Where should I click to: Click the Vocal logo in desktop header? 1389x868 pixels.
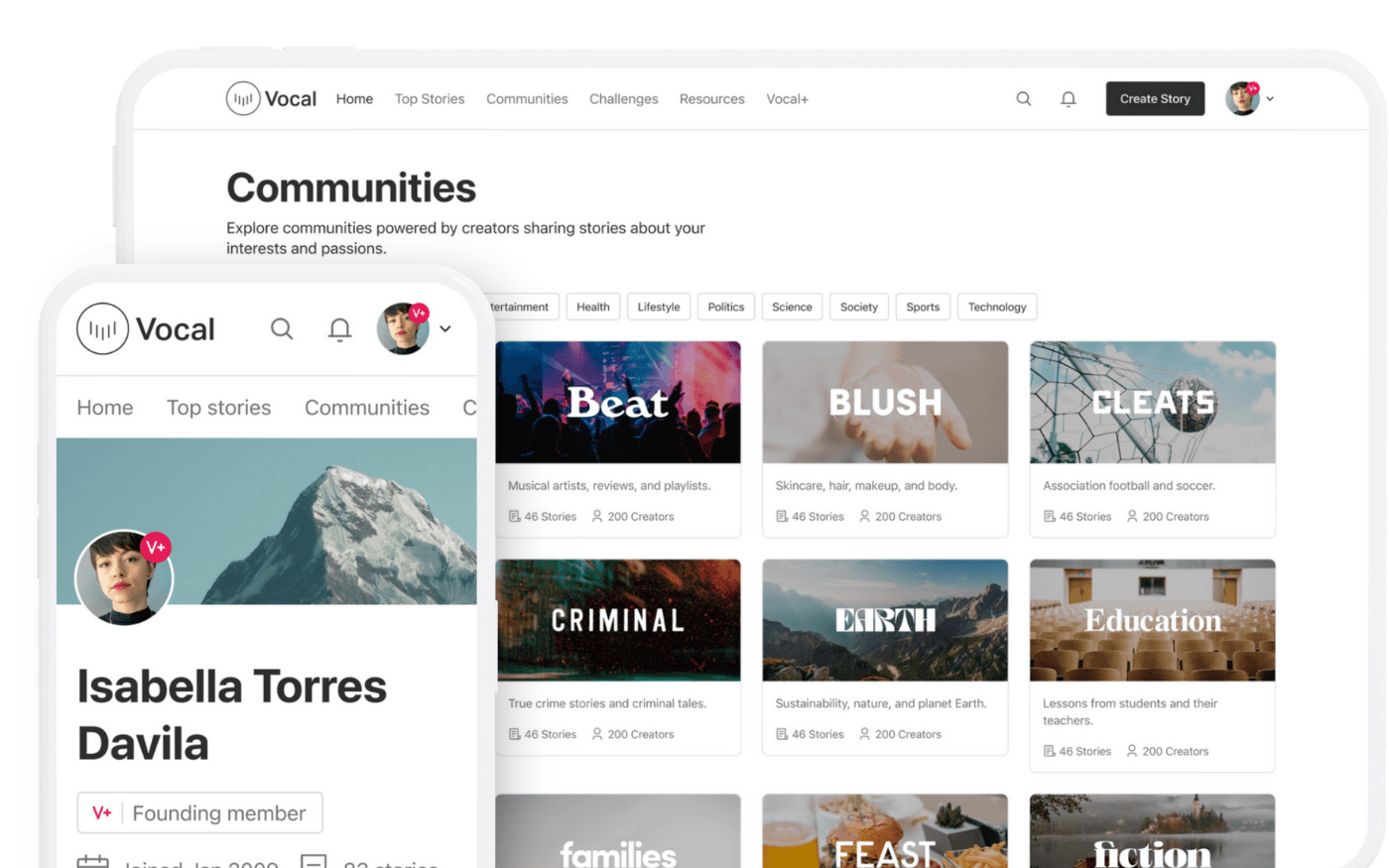pos(271,99)
